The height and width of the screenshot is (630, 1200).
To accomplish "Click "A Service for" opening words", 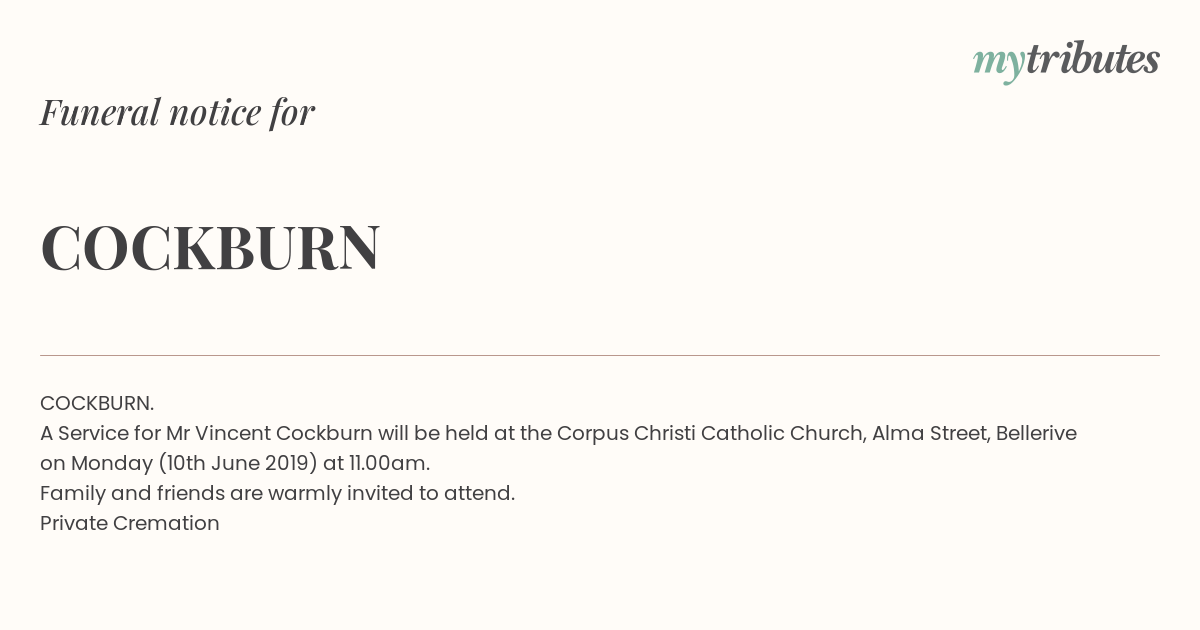I will (x=100, y=433).
